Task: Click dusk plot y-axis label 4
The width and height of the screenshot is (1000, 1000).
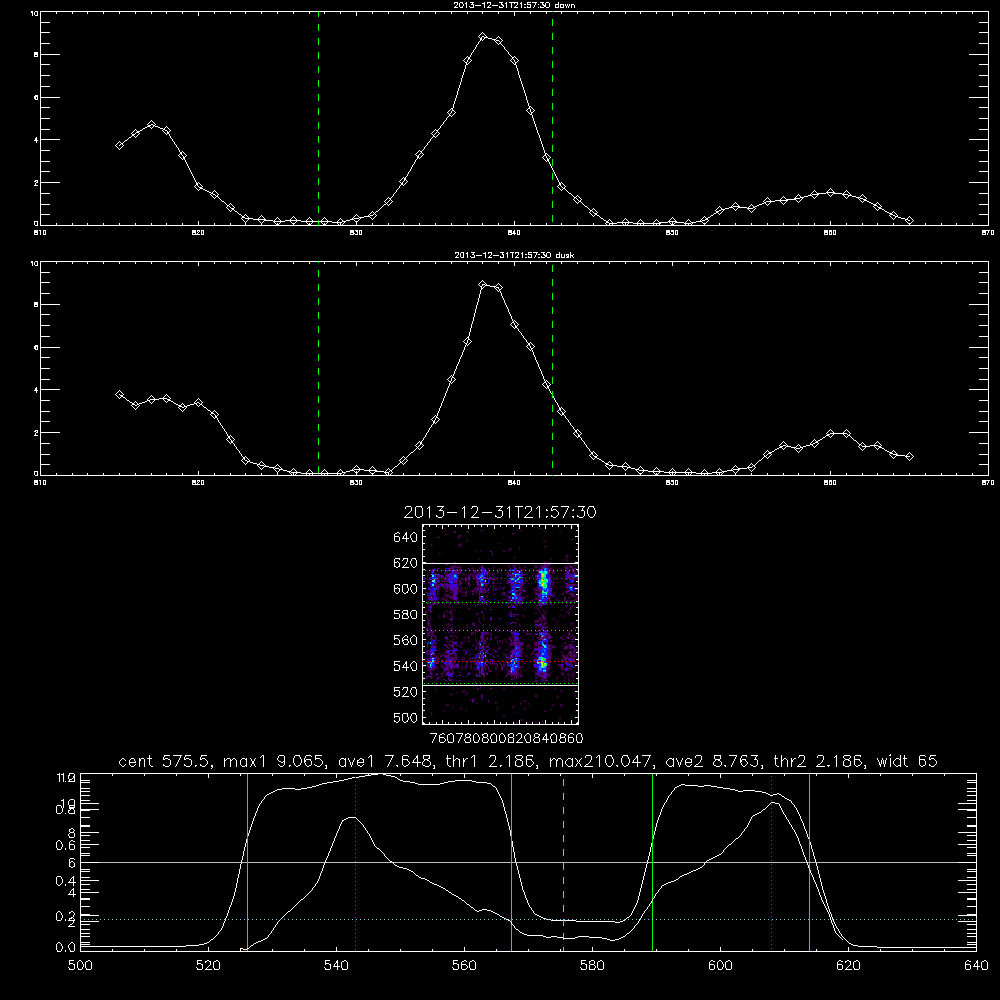Action: 36,390
